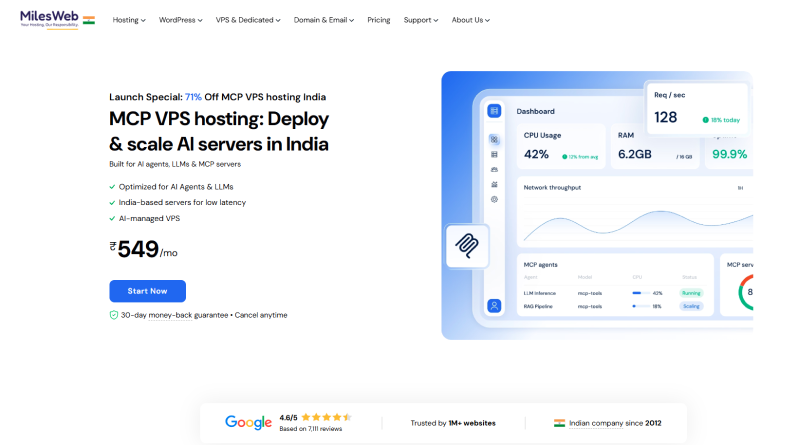
Task: Click the 71% discount text
Action: 193,97
